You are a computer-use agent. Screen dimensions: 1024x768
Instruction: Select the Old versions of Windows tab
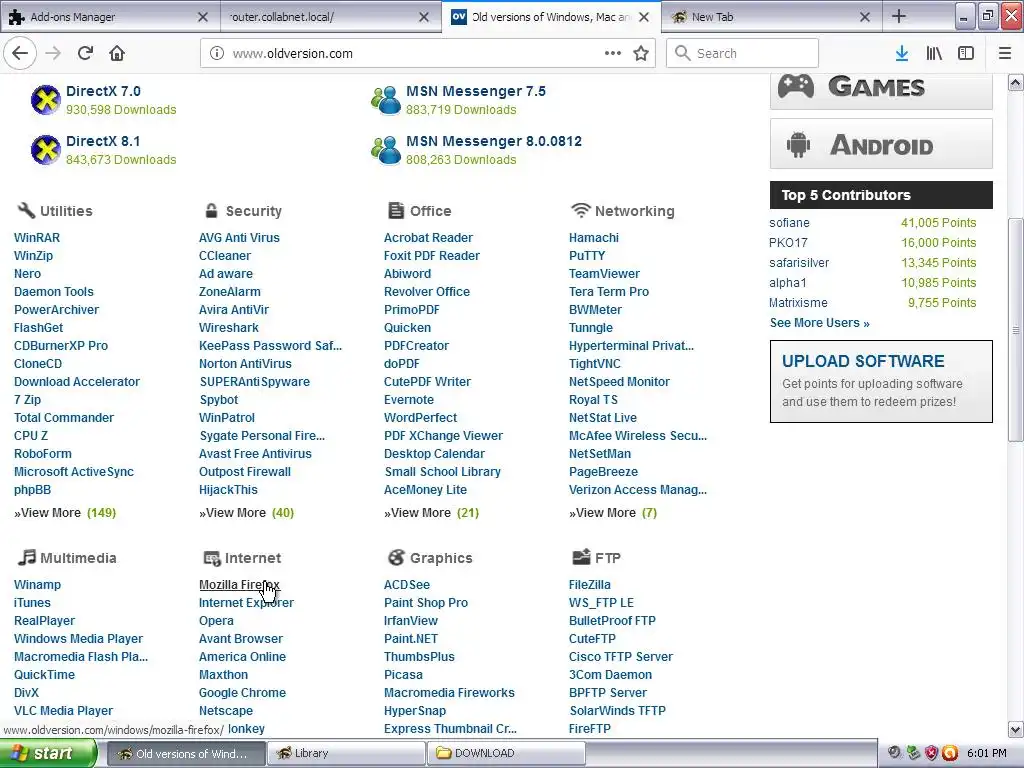point(552,17)
